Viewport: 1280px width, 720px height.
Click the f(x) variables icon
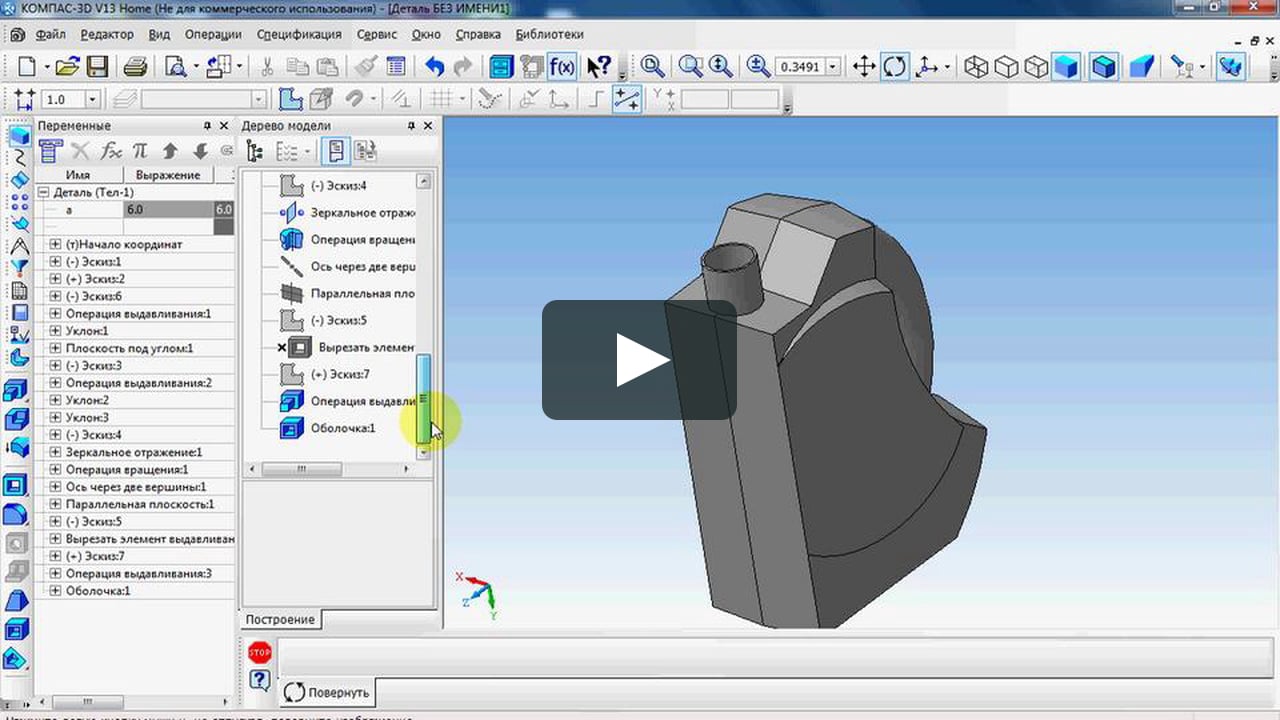pos(562,67)
